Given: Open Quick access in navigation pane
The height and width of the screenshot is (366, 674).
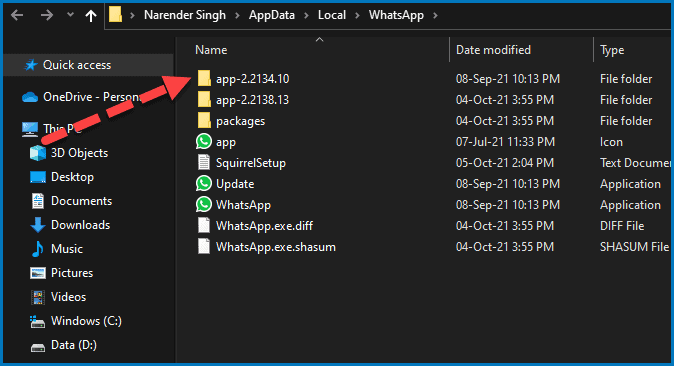Looking at the screenshot, I should point(77,65).
